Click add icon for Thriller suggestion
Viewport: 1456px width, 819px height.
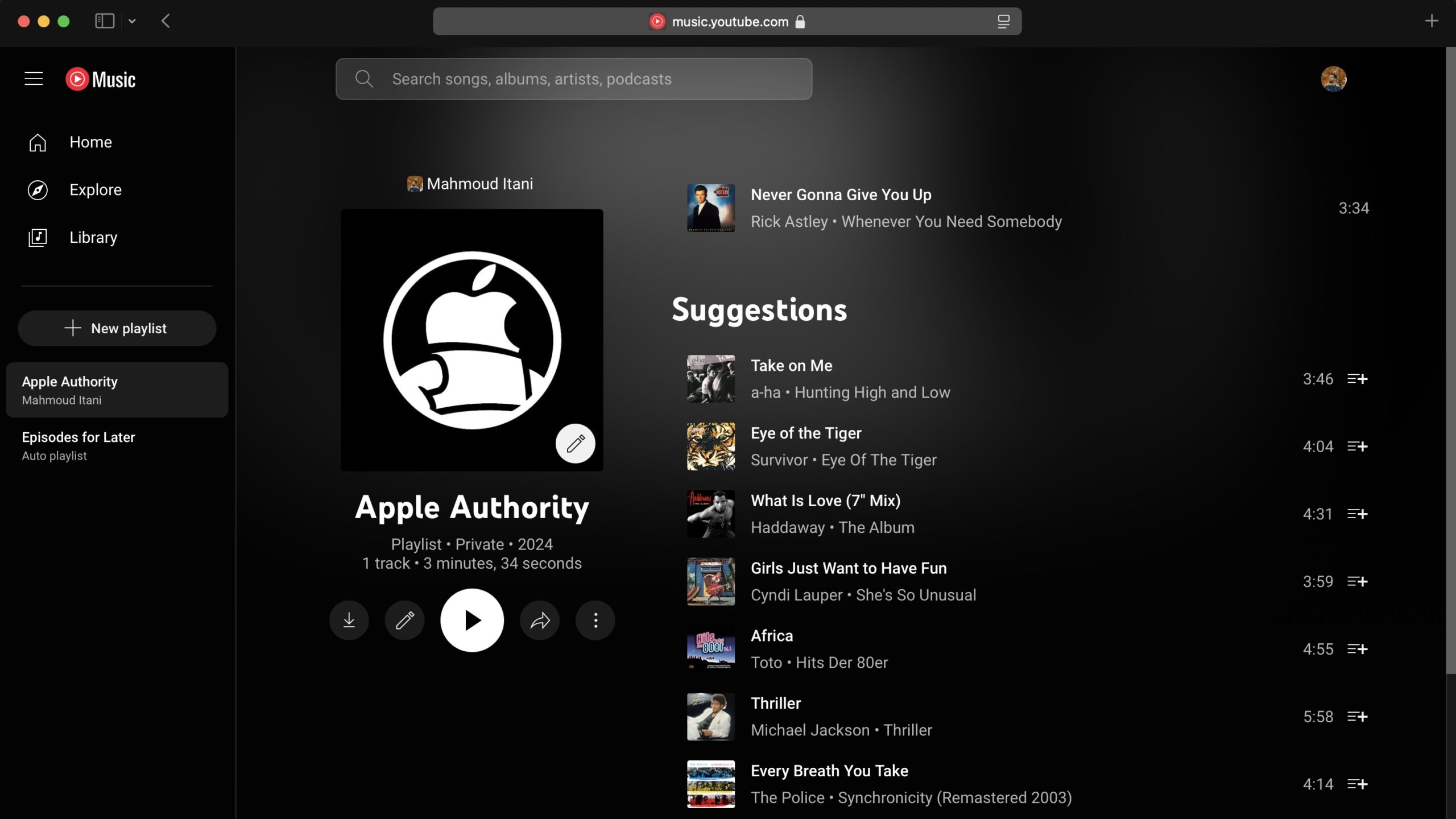pos(1358,716)
